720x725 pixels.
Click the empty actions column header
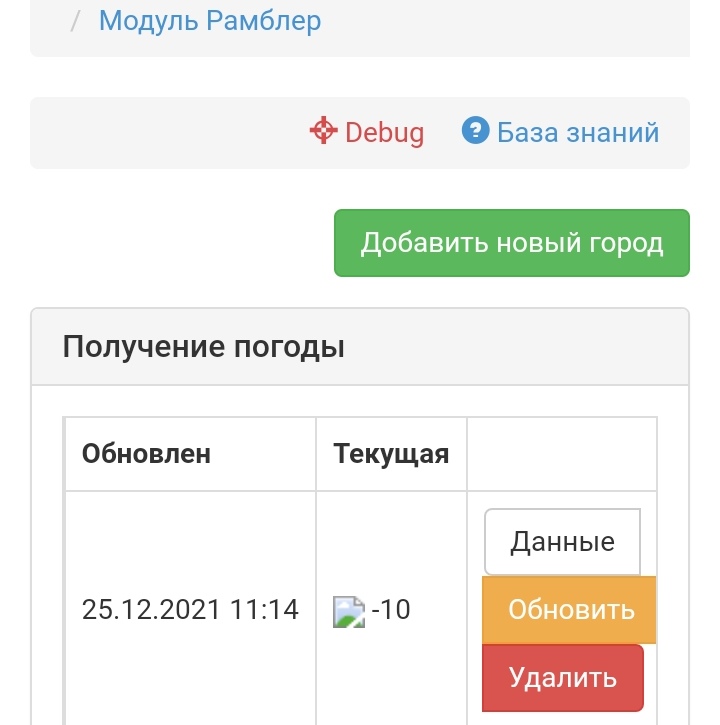click(562, 454)
